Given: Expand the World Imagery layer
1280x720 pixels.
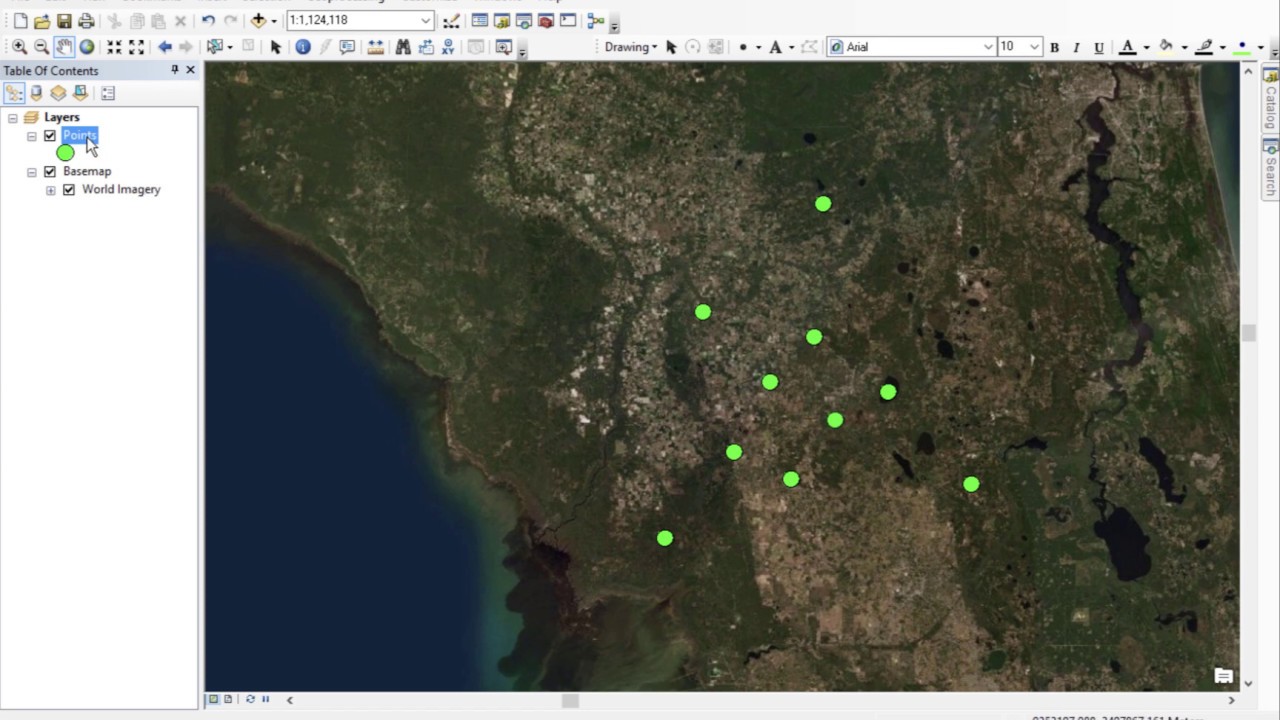Looking at the screenshot, I should point(51,190).
